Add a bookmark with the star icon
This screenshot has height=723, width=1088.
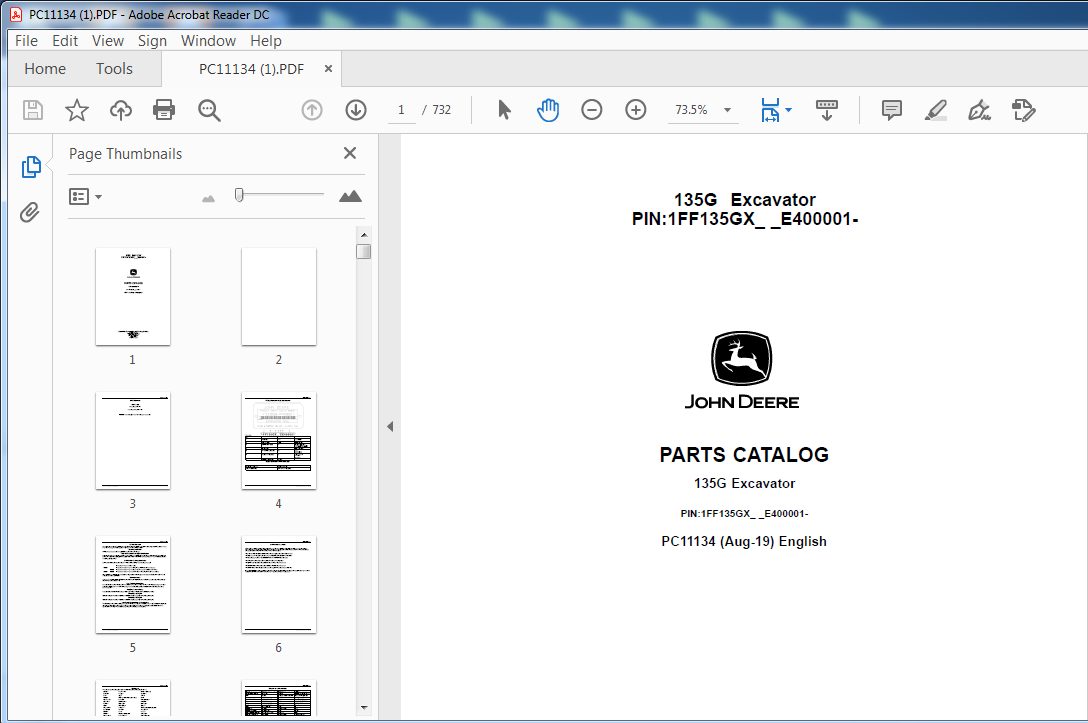tap(77, 110)
